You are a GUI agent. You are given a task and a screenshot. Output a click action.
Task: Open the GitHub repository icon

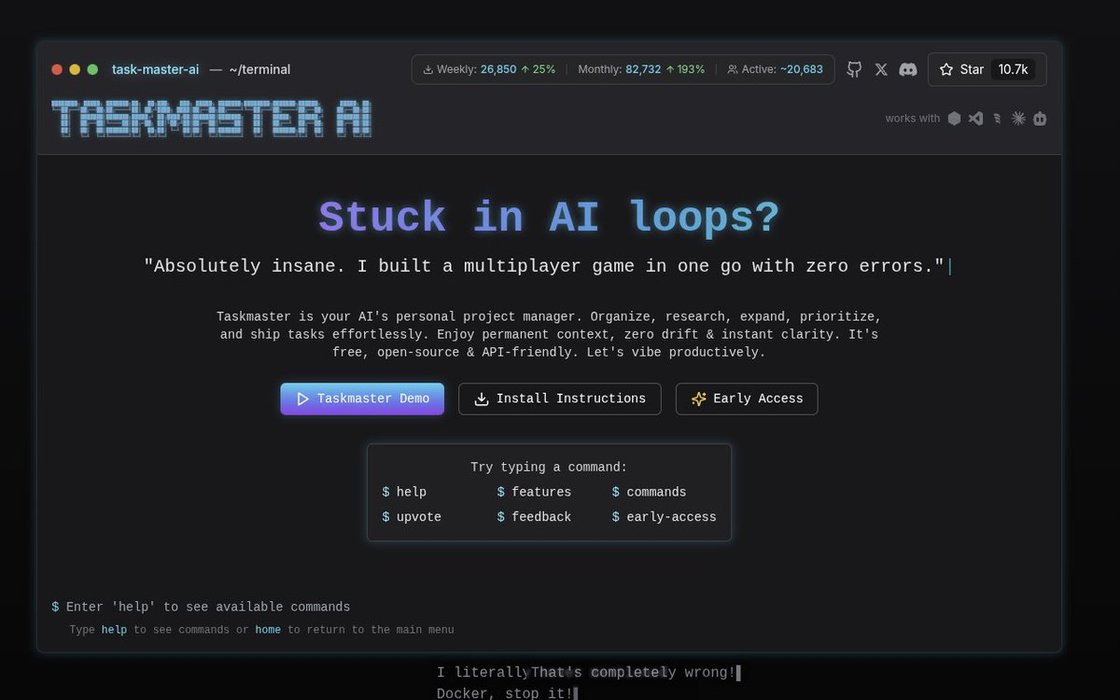point(854,69)
